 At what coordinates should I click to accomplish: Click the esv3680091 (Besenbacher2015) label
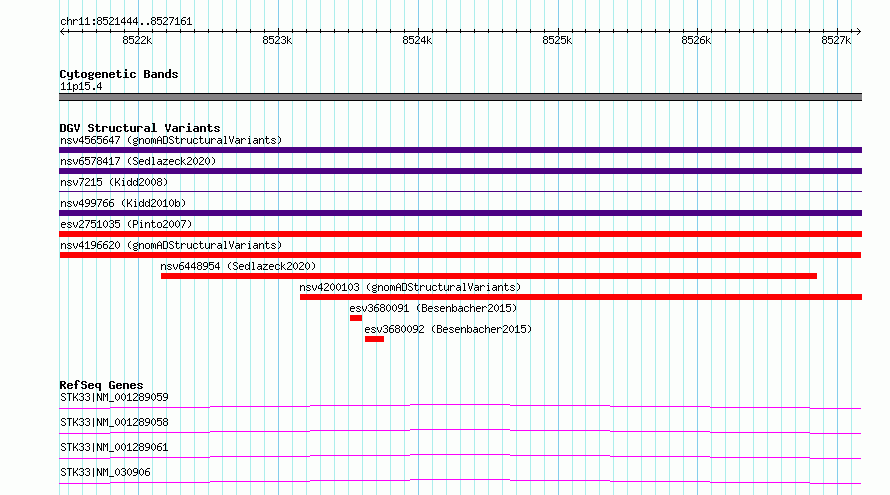pos(433,308)
